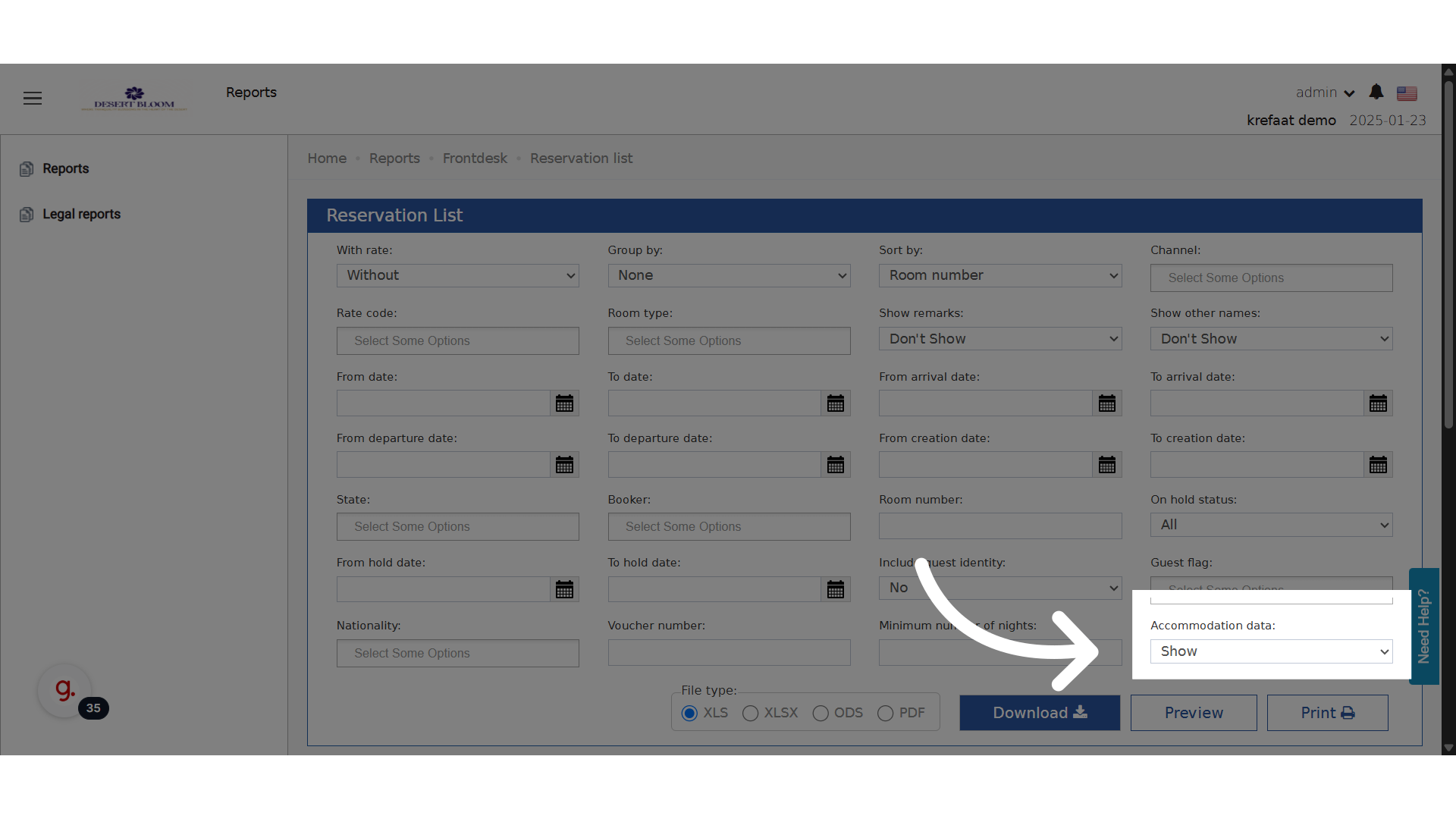Screen dimensions: 1456x819
Task: Click the Nationality options field
Action: point(458,654)
